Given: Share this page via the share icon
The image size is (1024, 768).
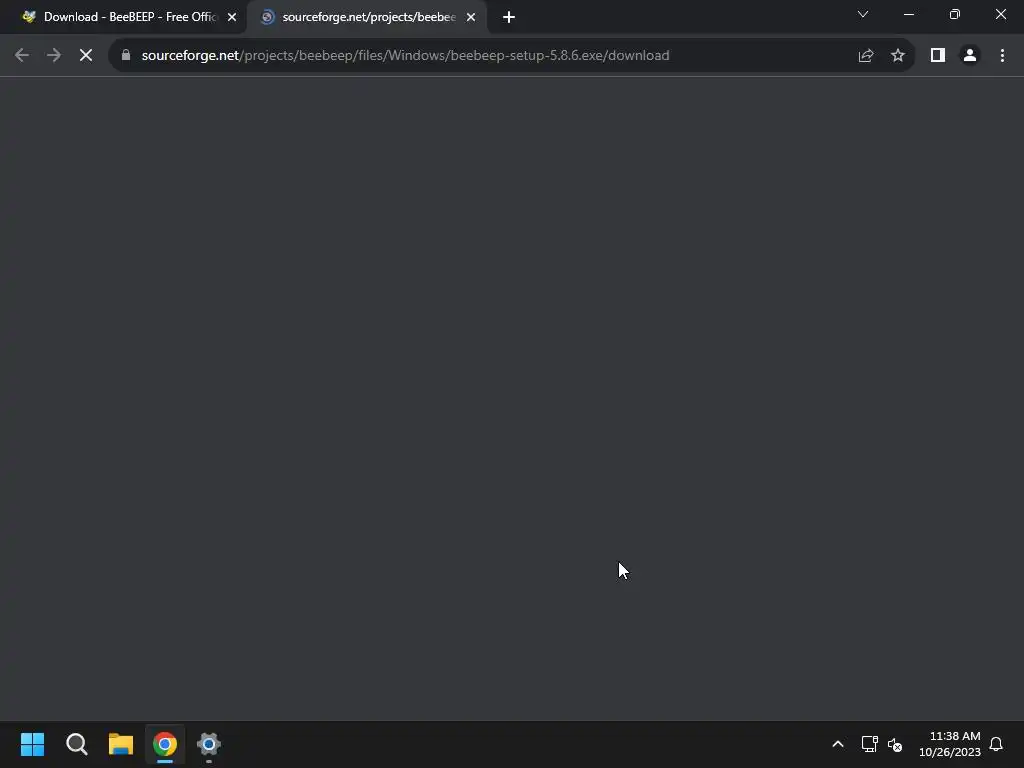Looking at the screenshot, I should pos(866,56).
